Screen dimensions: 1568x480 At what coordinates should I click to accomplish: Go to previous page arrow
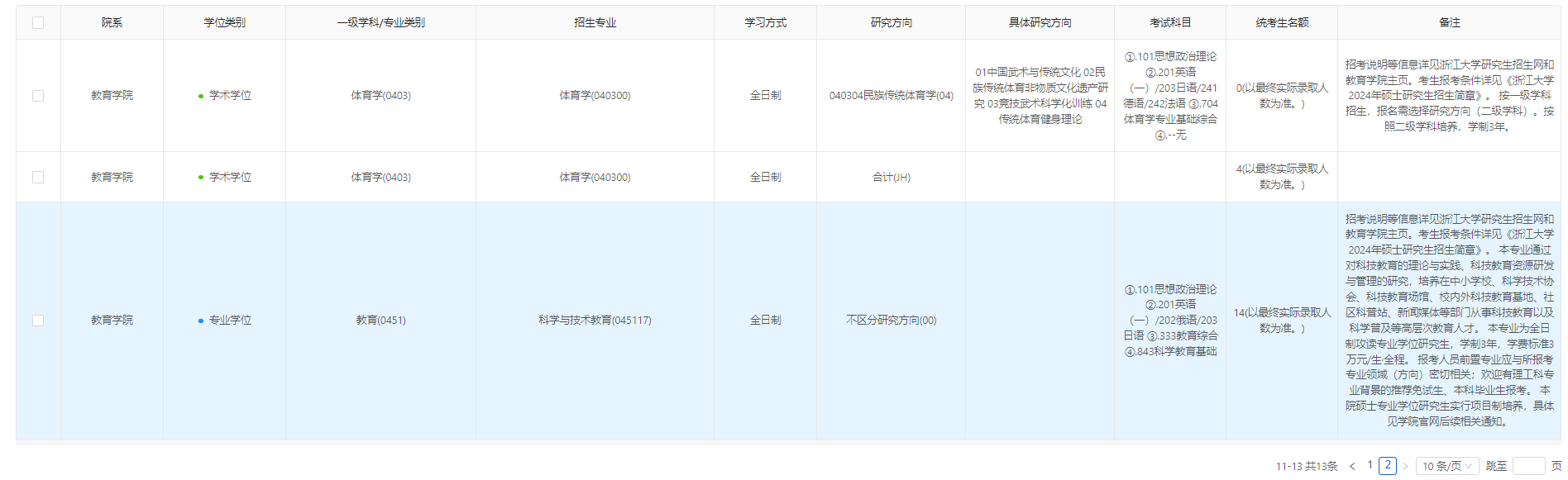tap(1352, 467)
